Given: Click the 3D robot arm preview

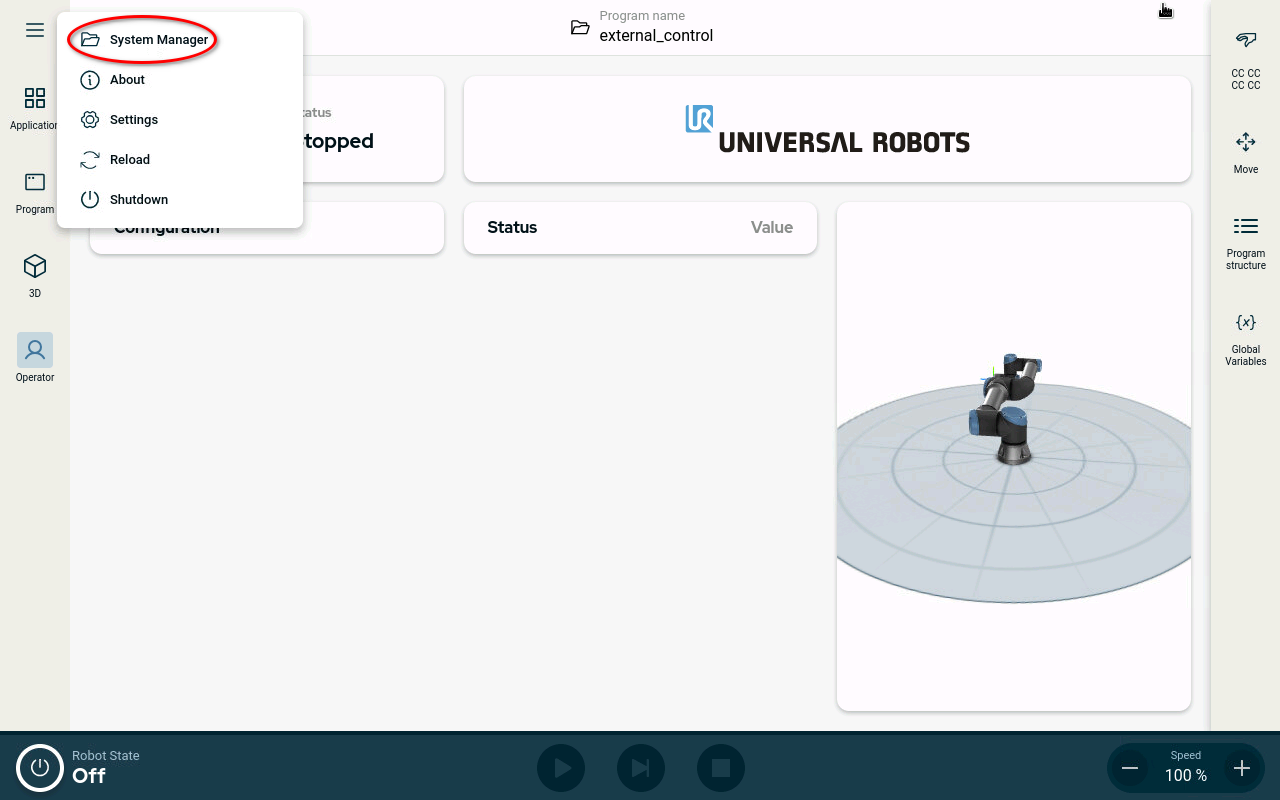Looking at the screenshot, I should coord(1014,456).
